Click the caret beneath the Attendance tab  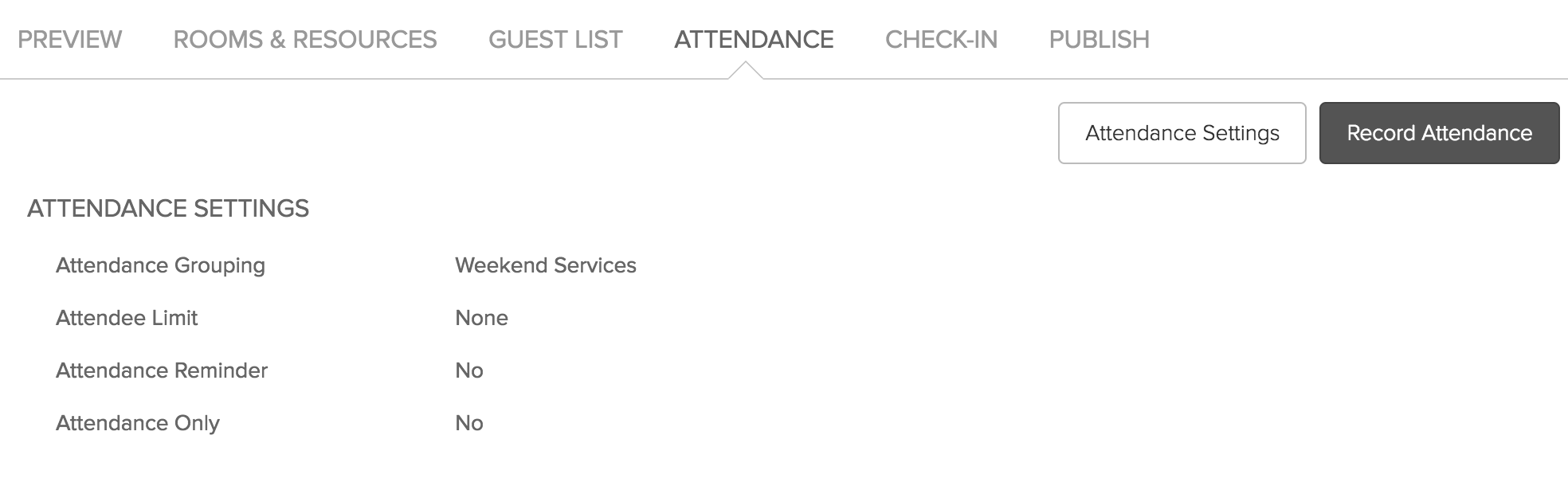pyautogui.click(x=747, y=70)
